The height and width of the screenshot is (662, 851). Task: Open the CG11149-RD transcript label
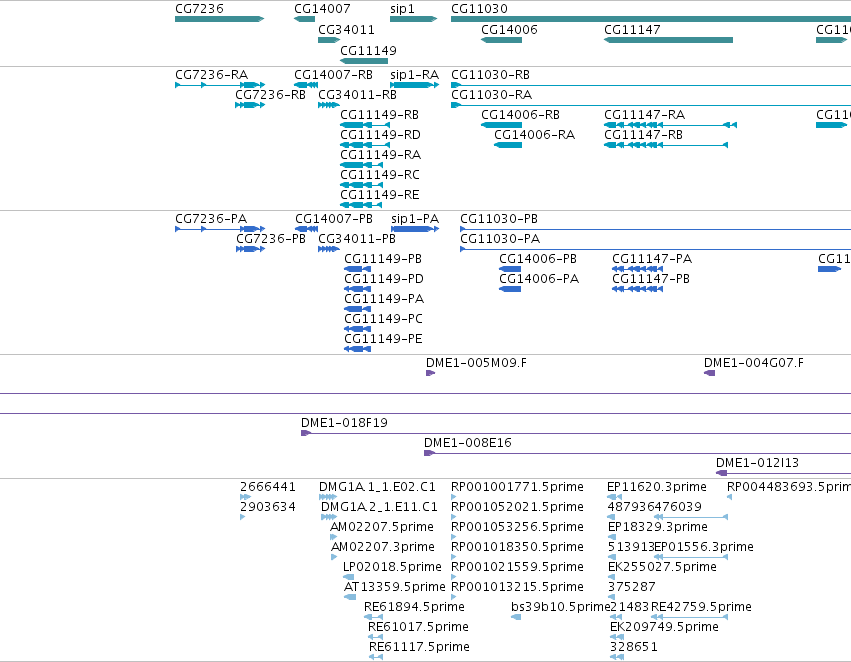(x=380, y=135)
